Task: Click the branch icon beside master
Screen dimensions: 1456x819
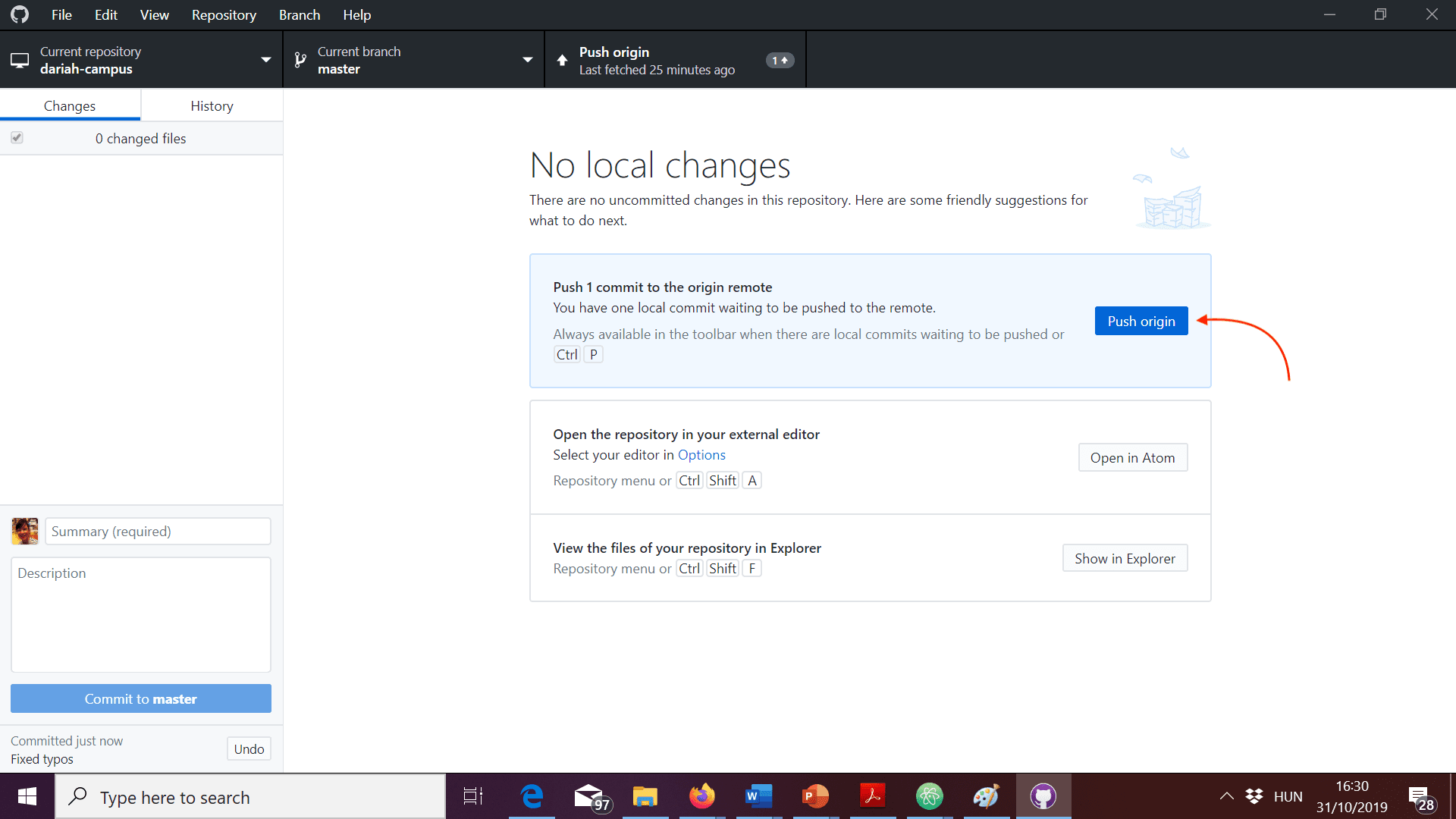Action: [300, 60]
